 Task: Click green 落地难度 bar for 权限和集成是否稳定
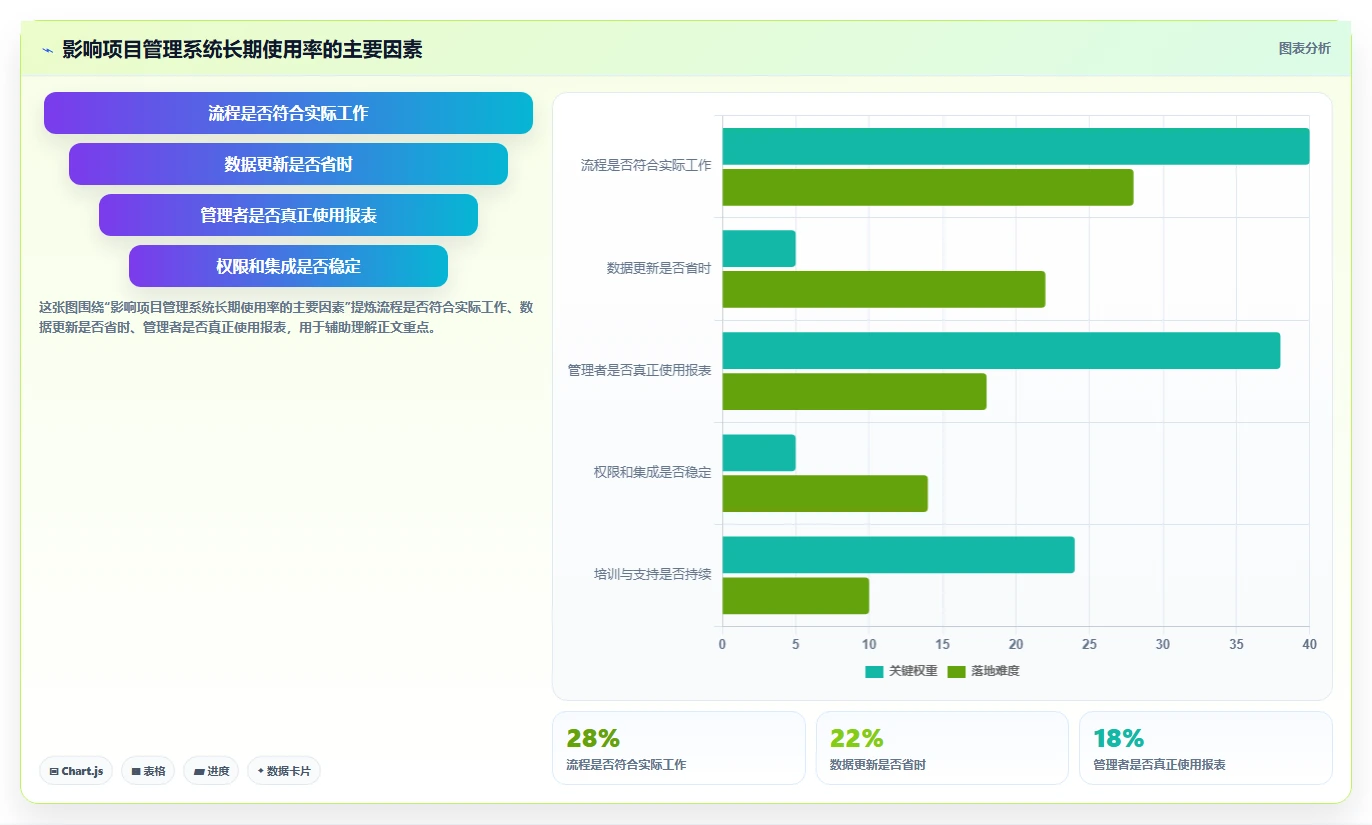pyautogui.click(x=825, y=493)
